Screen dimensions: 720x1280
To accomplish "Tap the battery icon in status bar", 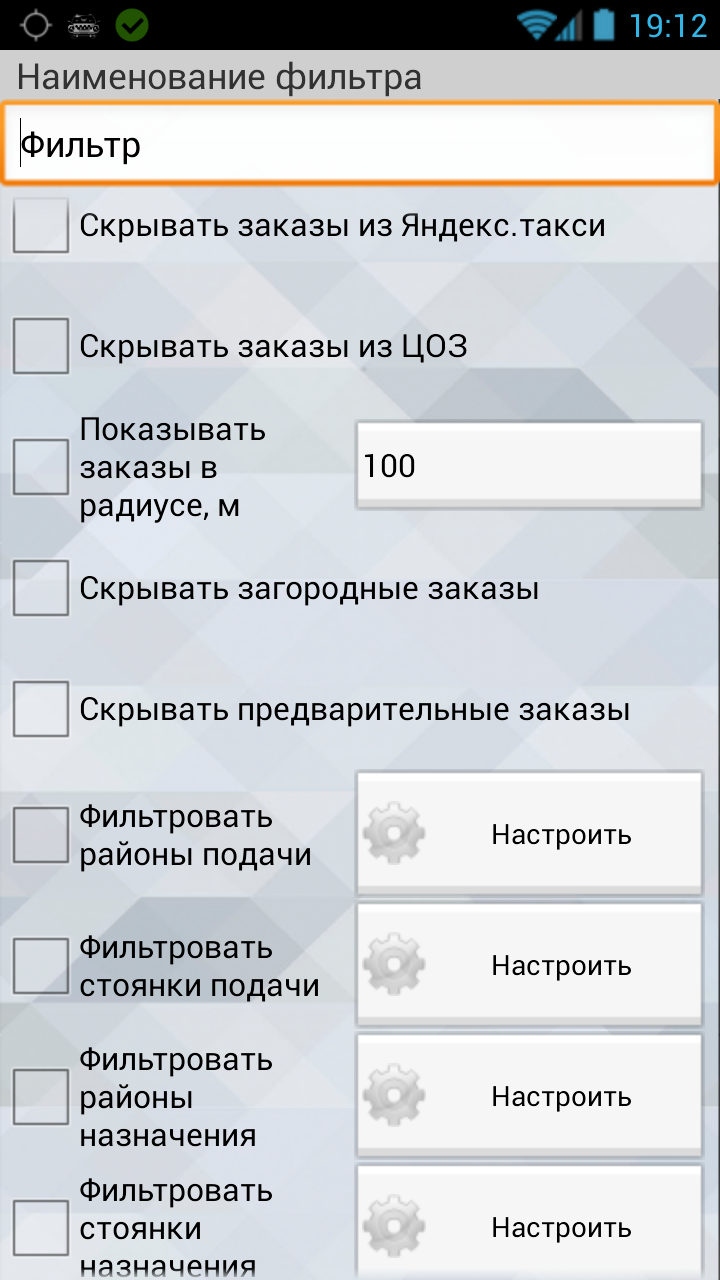I will (603, 25).
